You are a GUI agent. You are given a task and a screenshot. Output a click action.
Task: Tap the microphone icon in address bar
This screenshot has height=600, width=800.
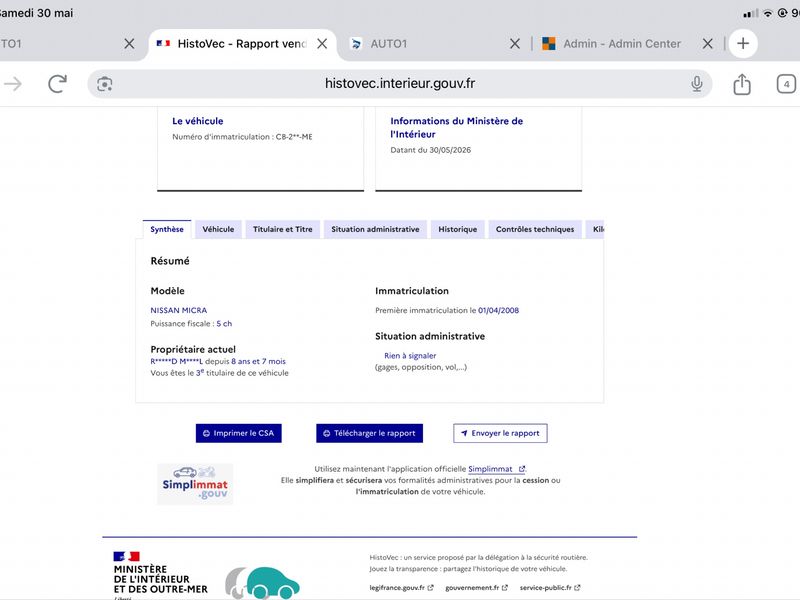click(696, 84)
